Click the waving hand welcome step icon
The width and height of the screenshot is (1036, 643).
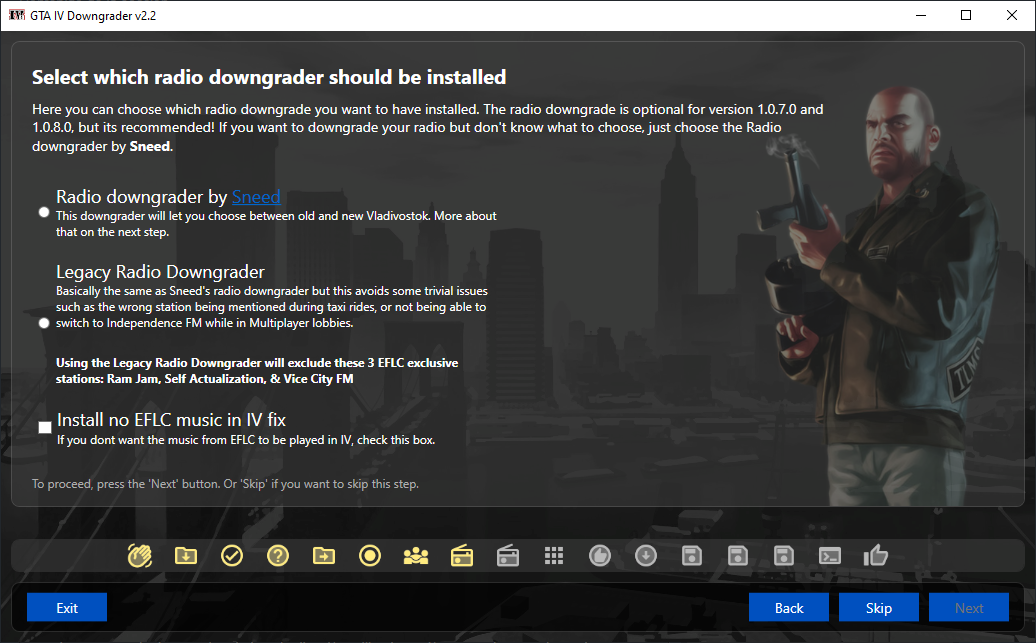tap(139, 556)
